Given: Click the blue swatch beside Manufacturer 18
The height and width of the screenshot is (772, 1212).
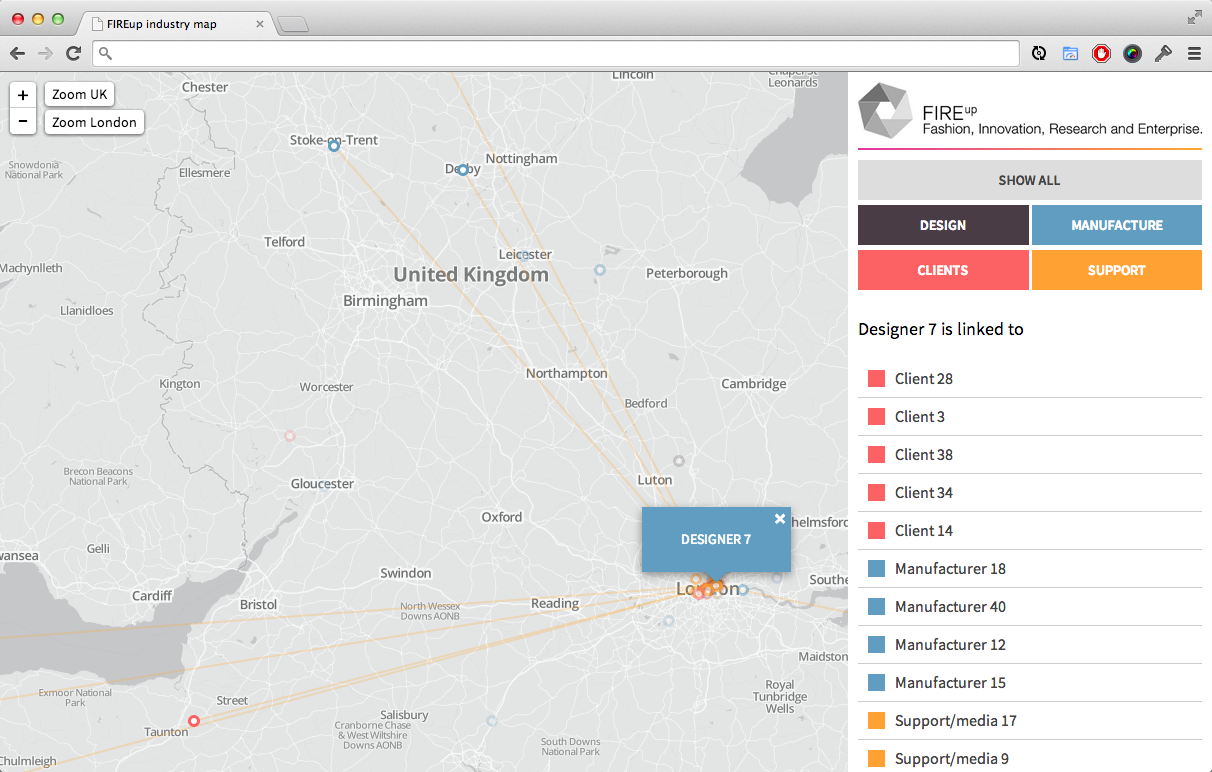Looking at the screenshot, I should click(876, 569).
